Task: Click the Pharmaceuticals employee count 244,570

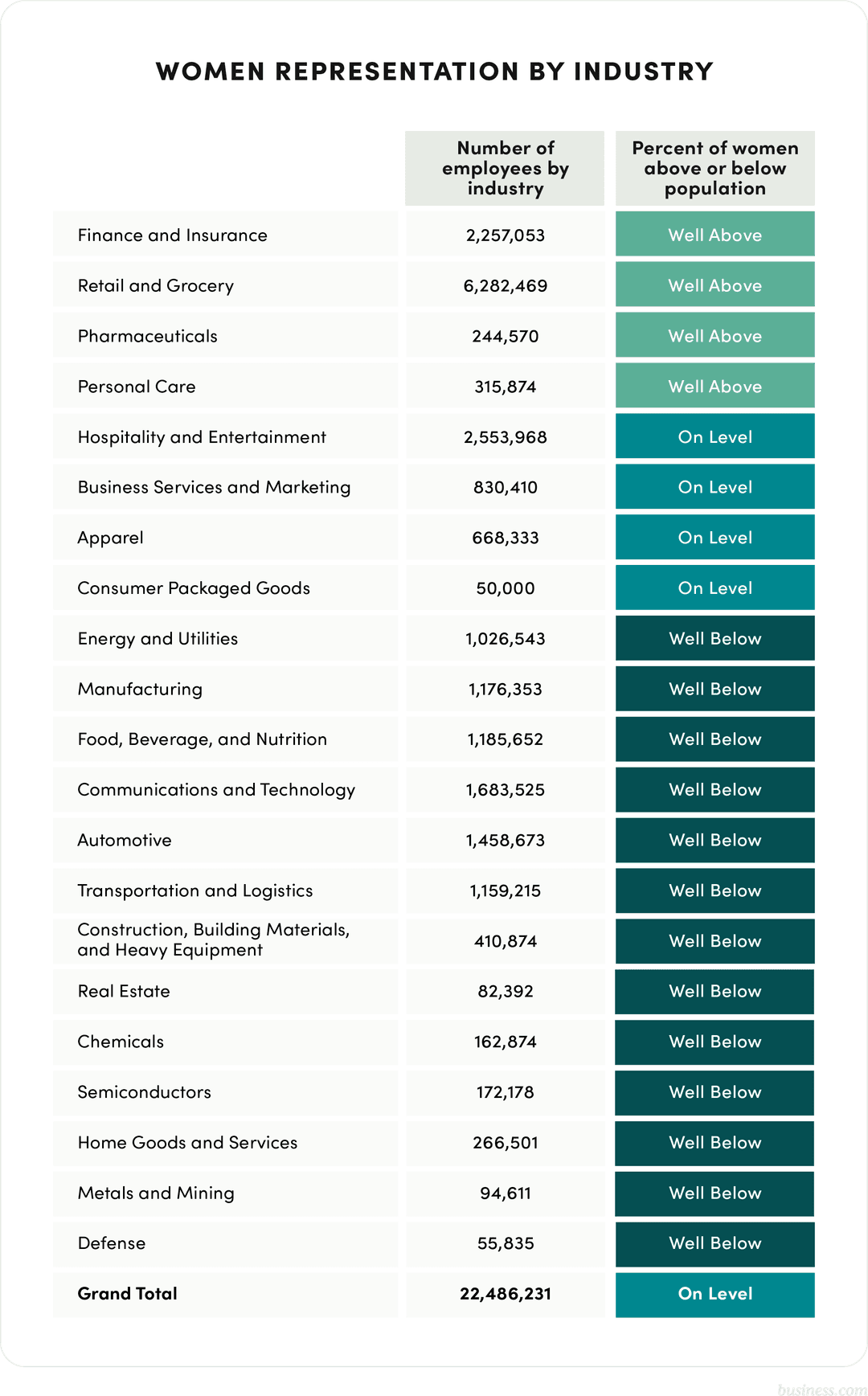Action: [505, 336]
